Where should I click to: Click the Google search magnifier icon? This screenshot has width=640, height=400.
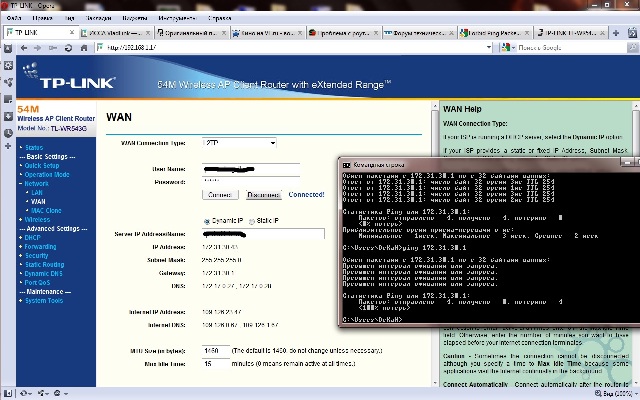[632, 47]
